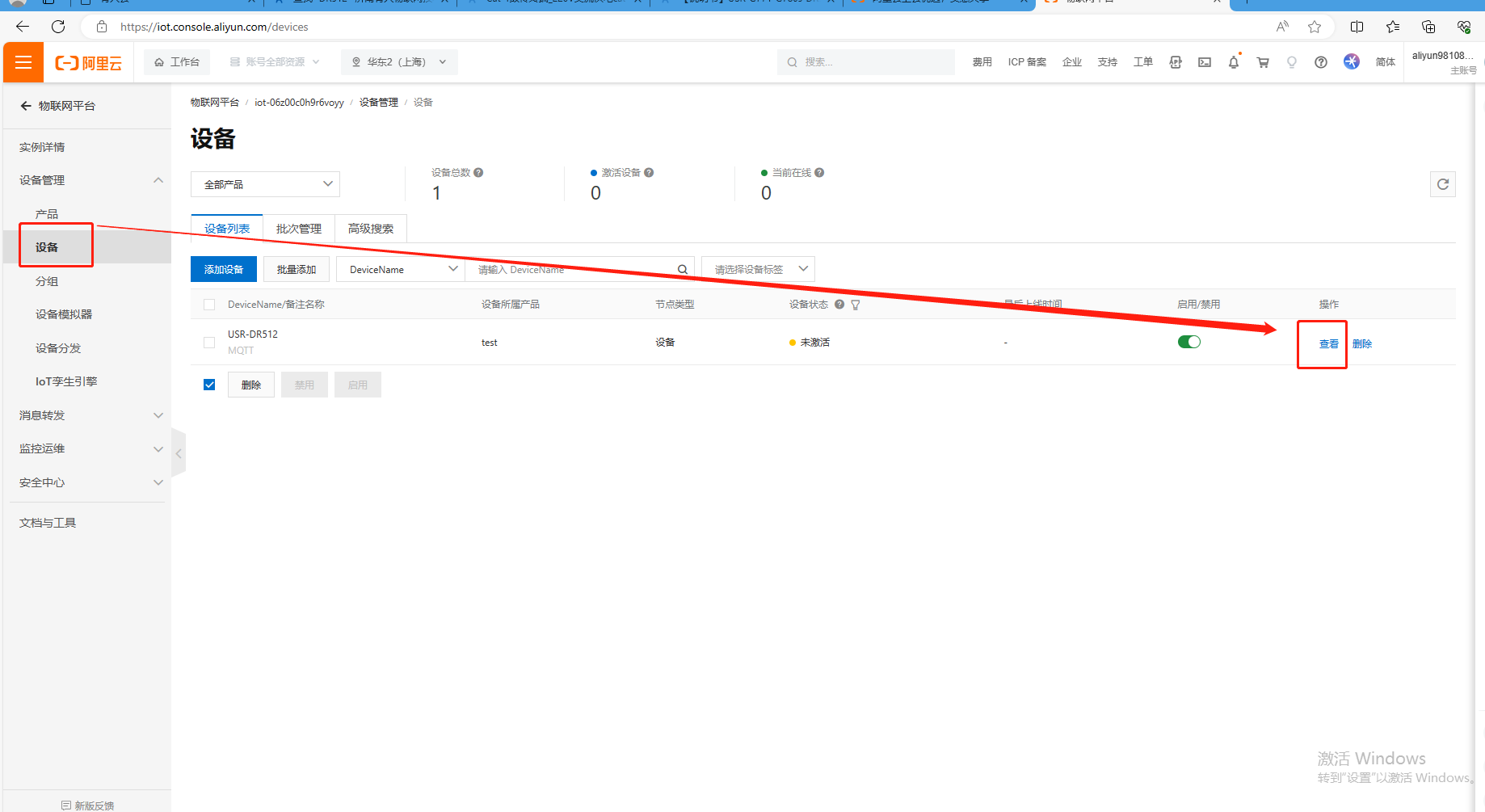Open the 请选择设备标签 tag dropdown
Viewport: 1485px width, 812px height.
tap(758, 270)
